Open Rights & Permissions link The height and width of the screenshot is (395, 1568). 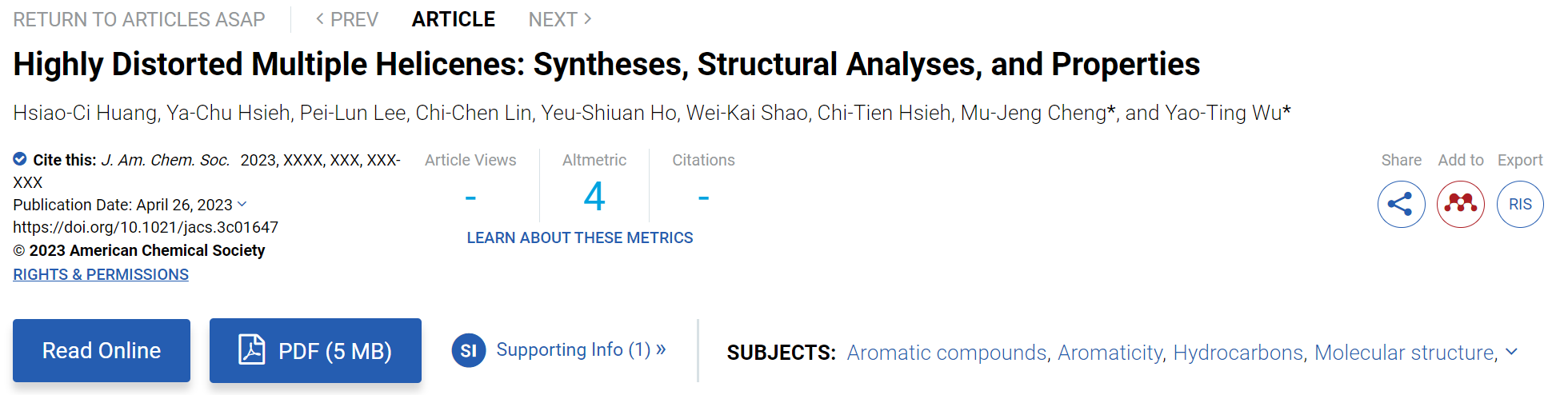point(101,274)
